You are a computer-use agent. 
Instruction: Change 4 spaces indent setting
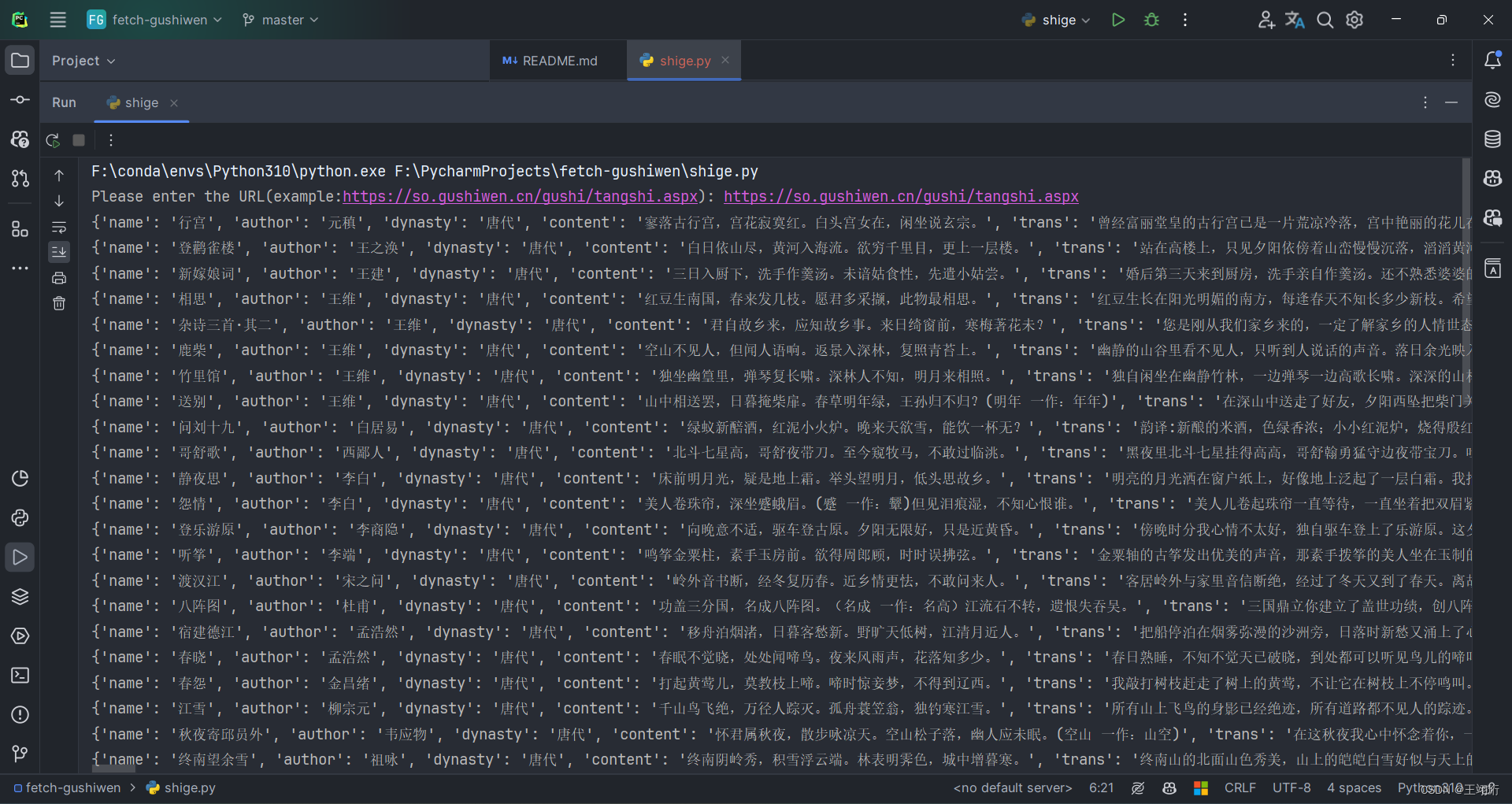tap(1354, 787)
